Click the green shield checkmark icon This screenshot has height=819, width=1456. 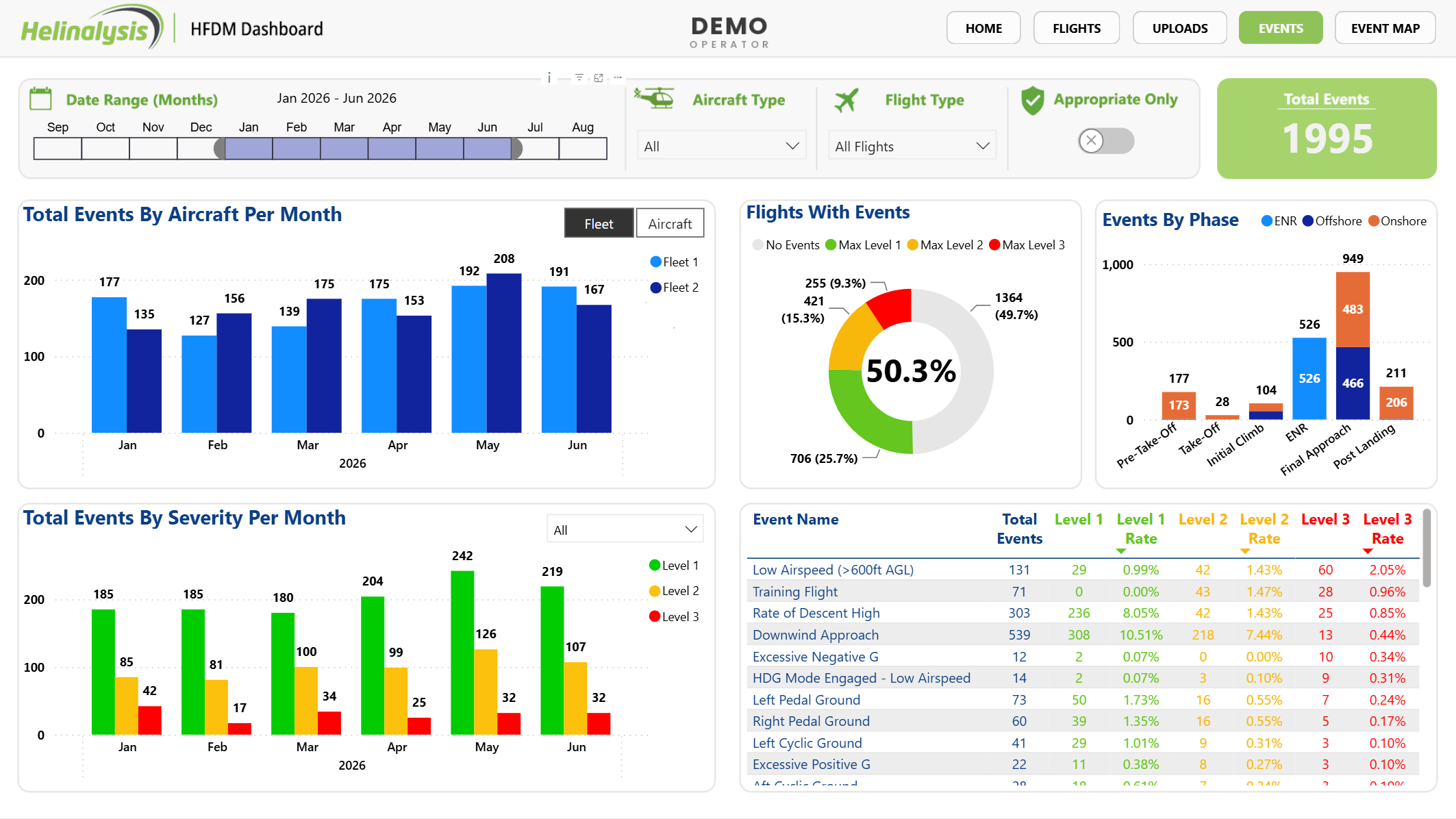pyautogui.click(x=1032, y=100)
